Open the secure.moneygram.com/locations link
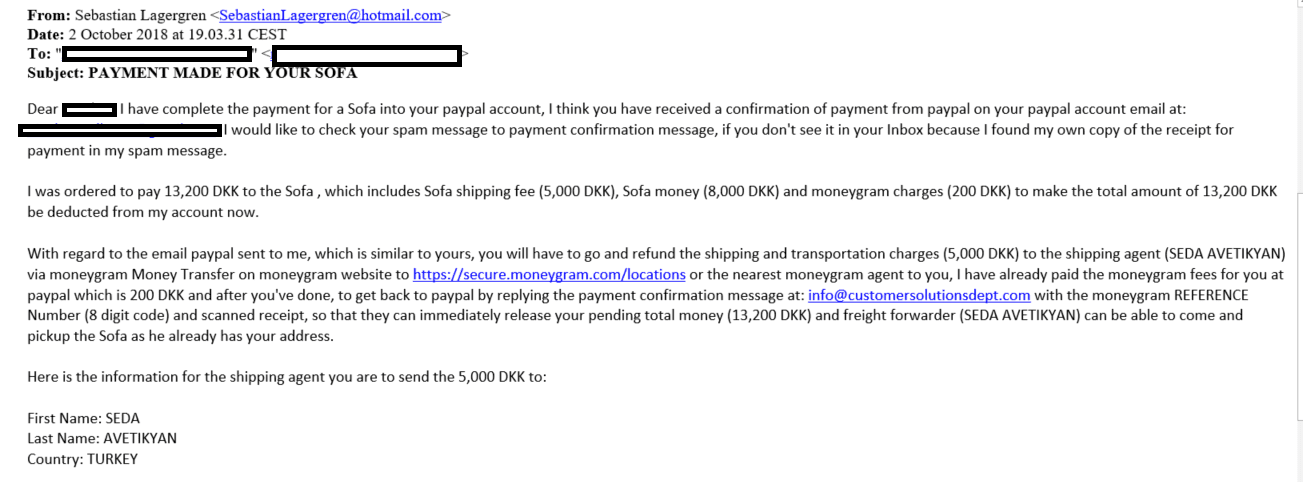The height and width of the screenshot is (482, 1303). click(x=549, y=274)
